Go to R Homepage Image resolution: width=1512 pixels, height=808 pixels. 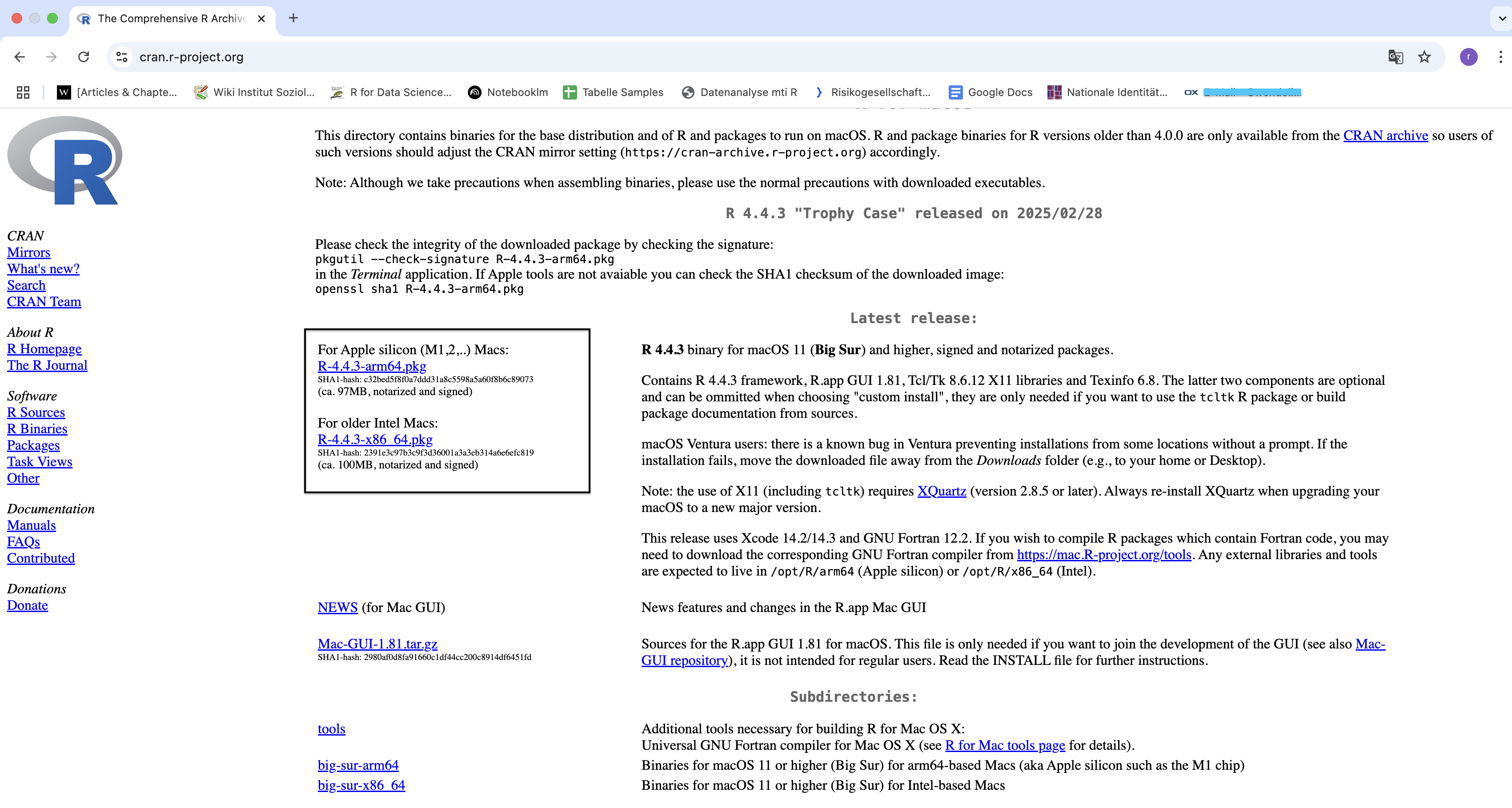44,348
